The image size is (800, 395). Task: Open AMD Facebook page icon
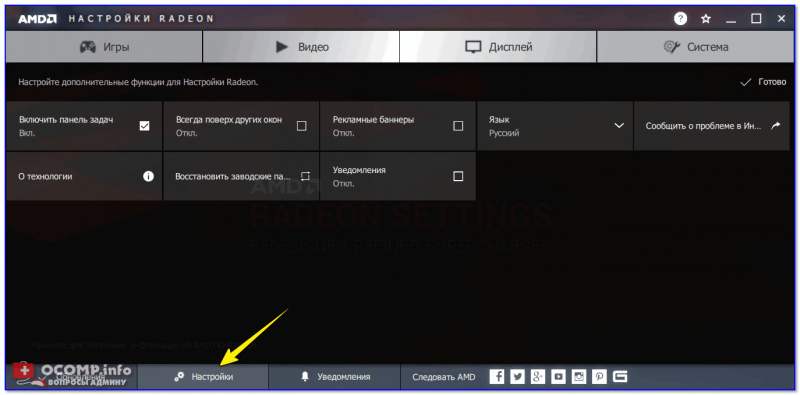[497, 377]
